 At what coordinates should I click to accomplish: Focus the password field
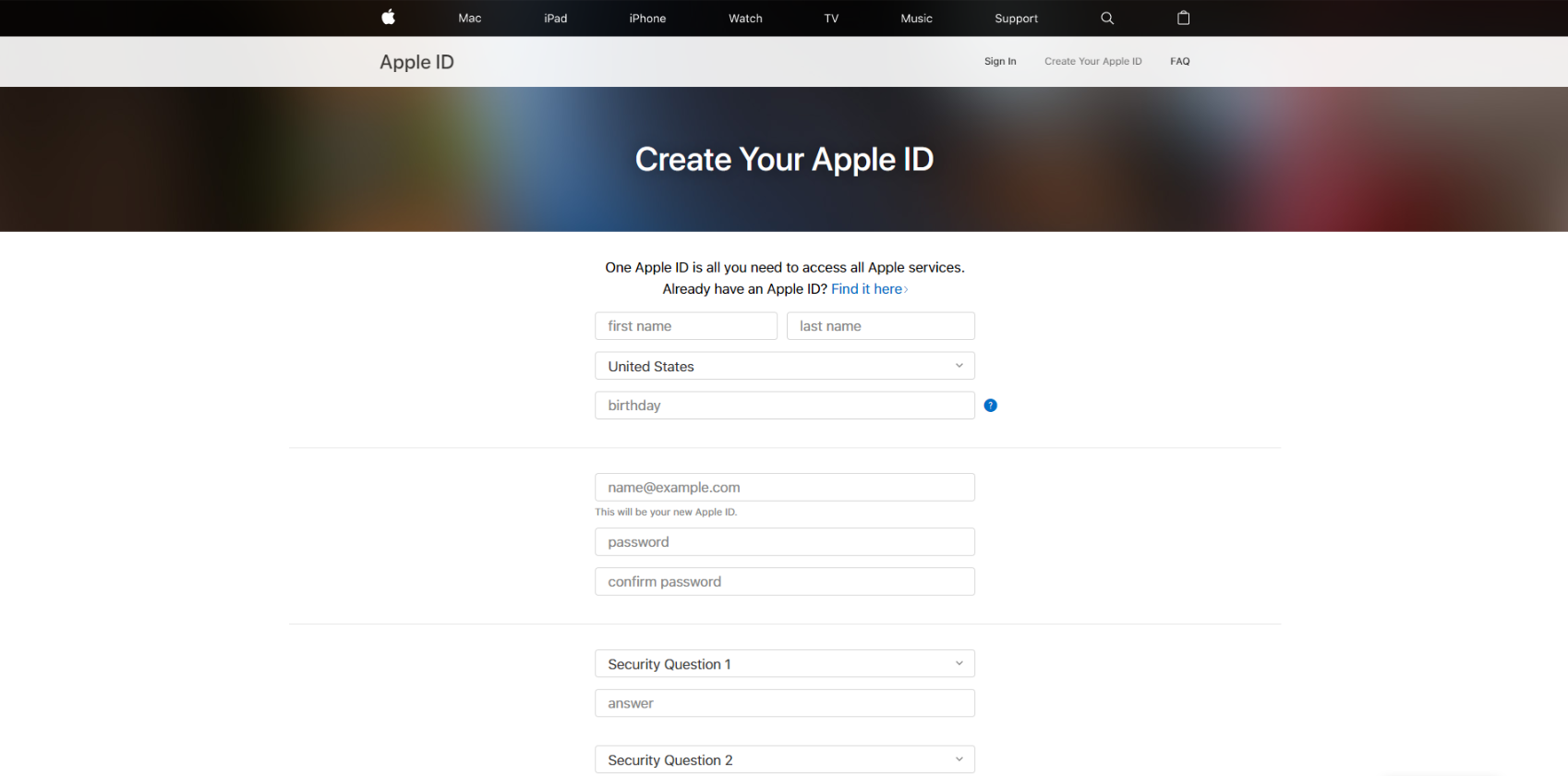[785, 541]
